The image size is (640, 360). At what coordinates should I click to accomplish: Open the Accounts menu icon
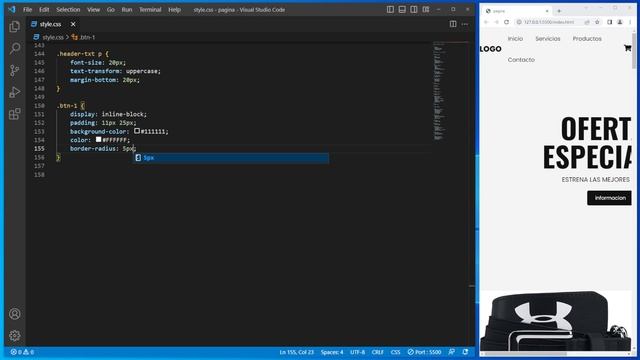tap(15, 314)
